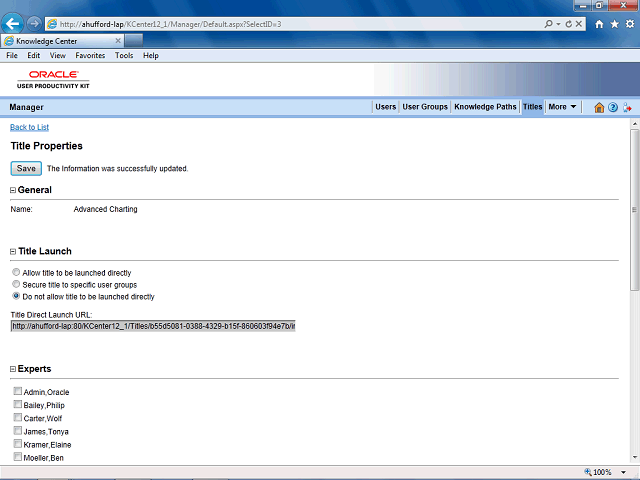Click the Oracle User Productivity Kit logo
Image resolution: width=640 pixels, height=480 pixels.
tap(53, 79)
